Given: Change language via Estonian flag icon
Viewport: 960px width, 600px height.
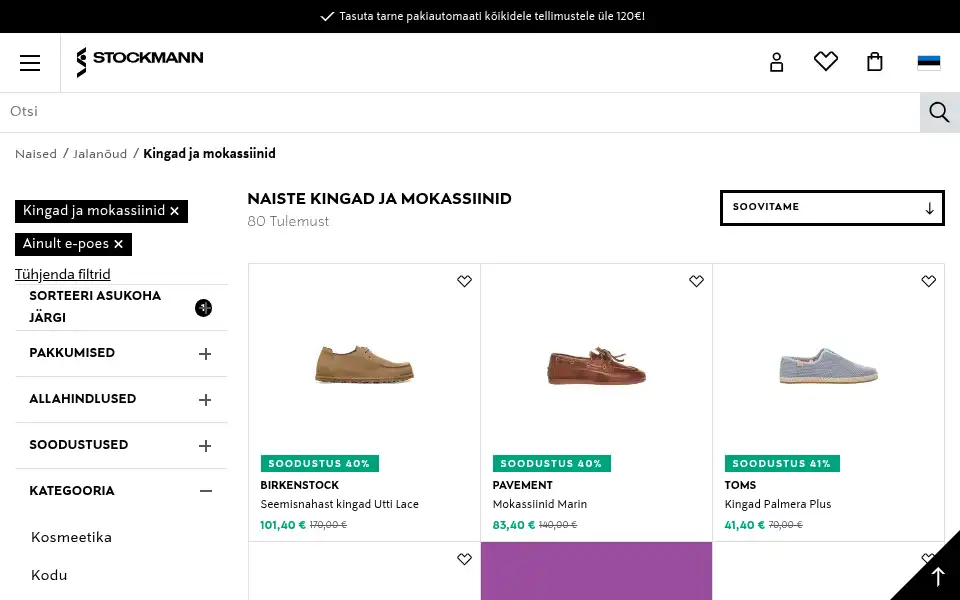Looking at the screenshot, I should click(928, 62).
